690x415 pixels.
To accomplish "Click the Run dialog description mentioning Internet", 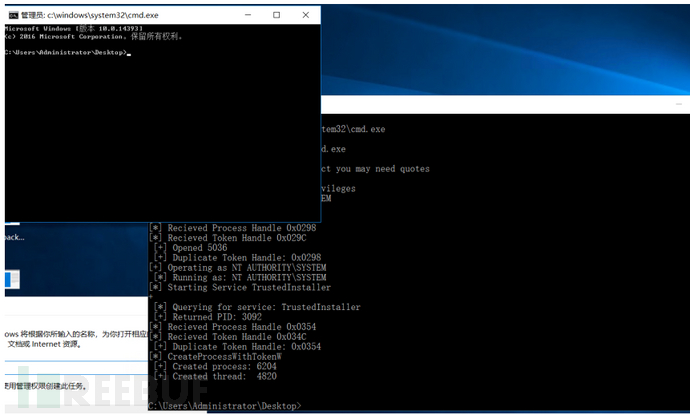I will (x=60, y=342).
